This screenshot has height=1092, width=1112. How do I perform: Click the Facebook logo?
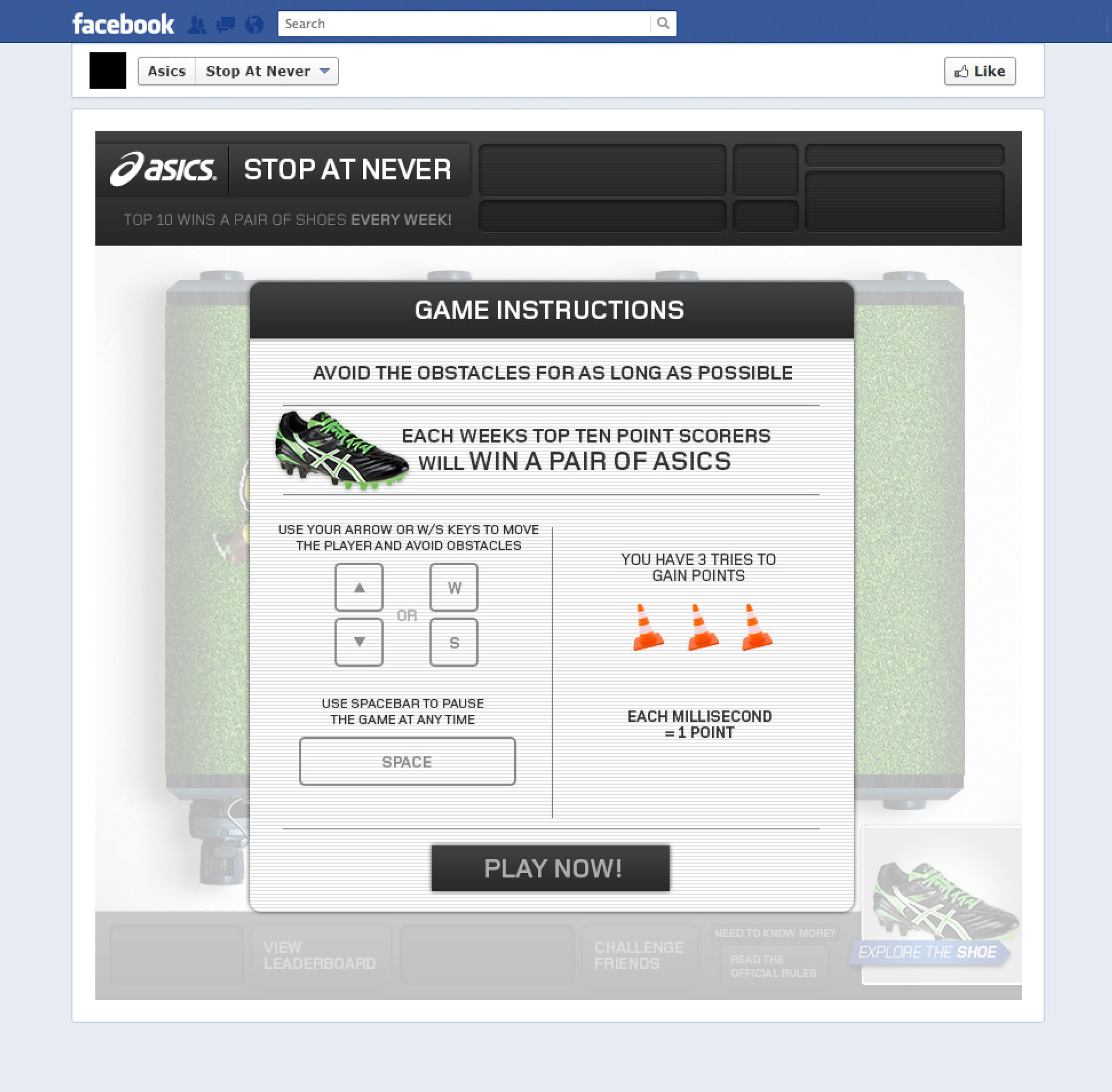coord(123,24)
